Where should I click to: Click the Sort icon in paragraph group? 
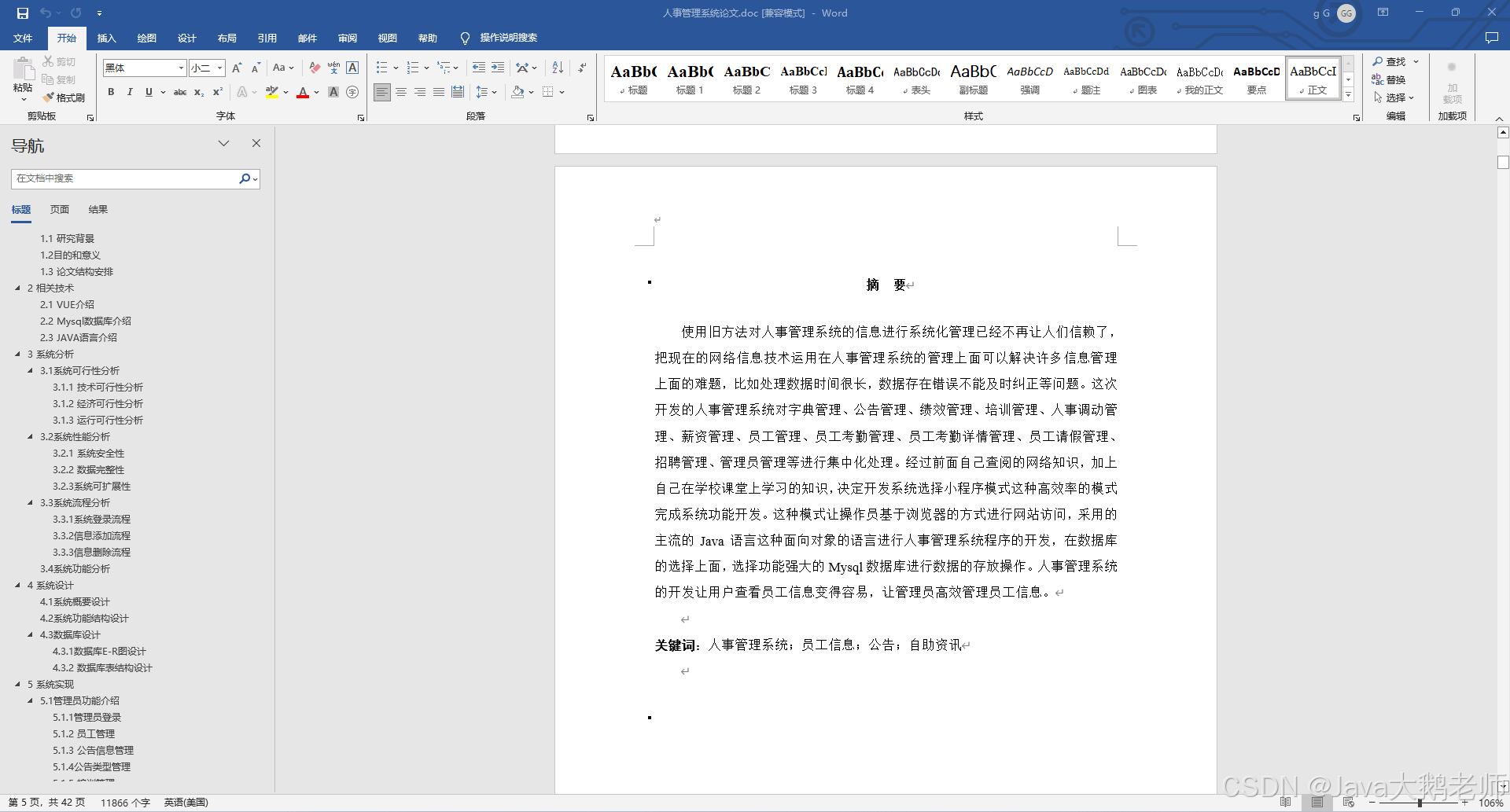coord(557,68)
